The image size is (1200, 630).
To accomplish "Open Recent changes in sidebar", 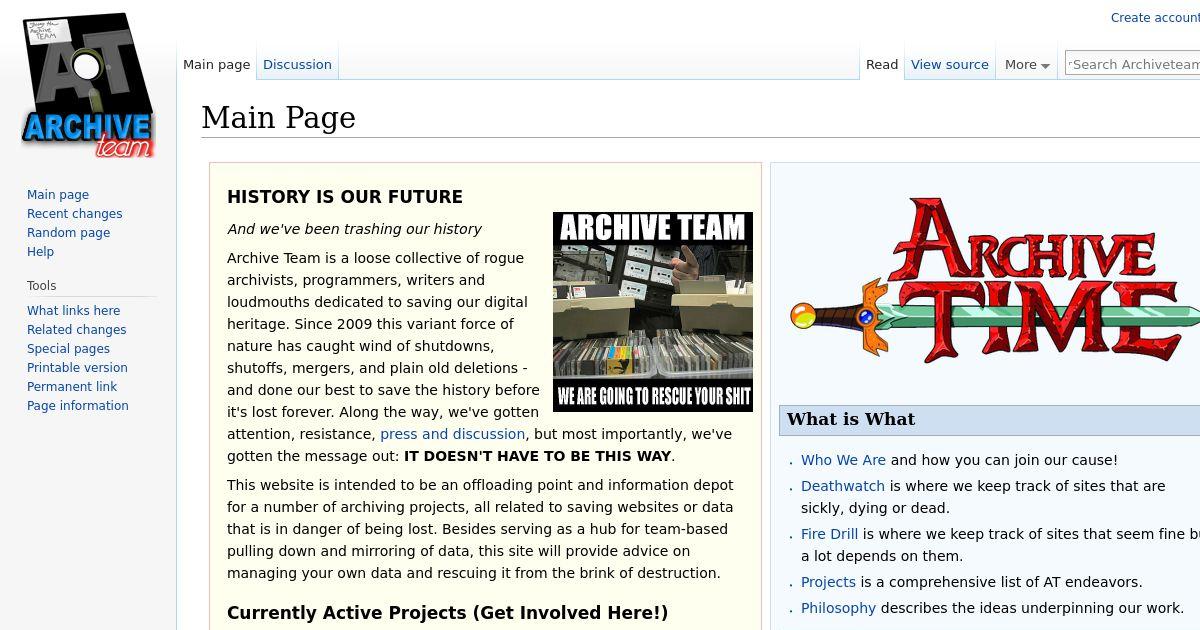I will coord(75,214).
